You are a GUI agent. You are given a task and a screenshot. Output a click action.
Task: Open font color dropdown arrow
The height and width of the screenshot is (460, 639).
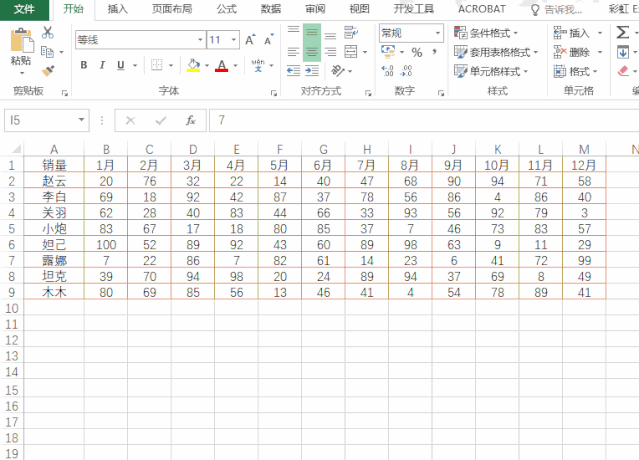point(236,65)
